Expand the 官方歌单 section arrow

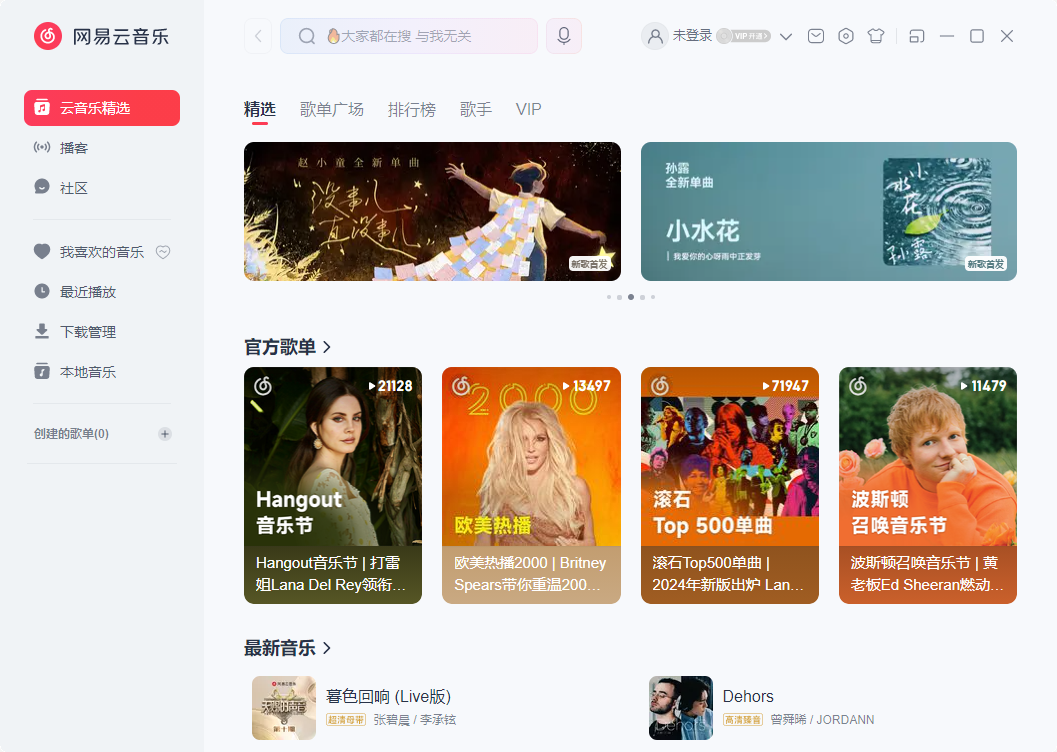[x=327, y=347]
